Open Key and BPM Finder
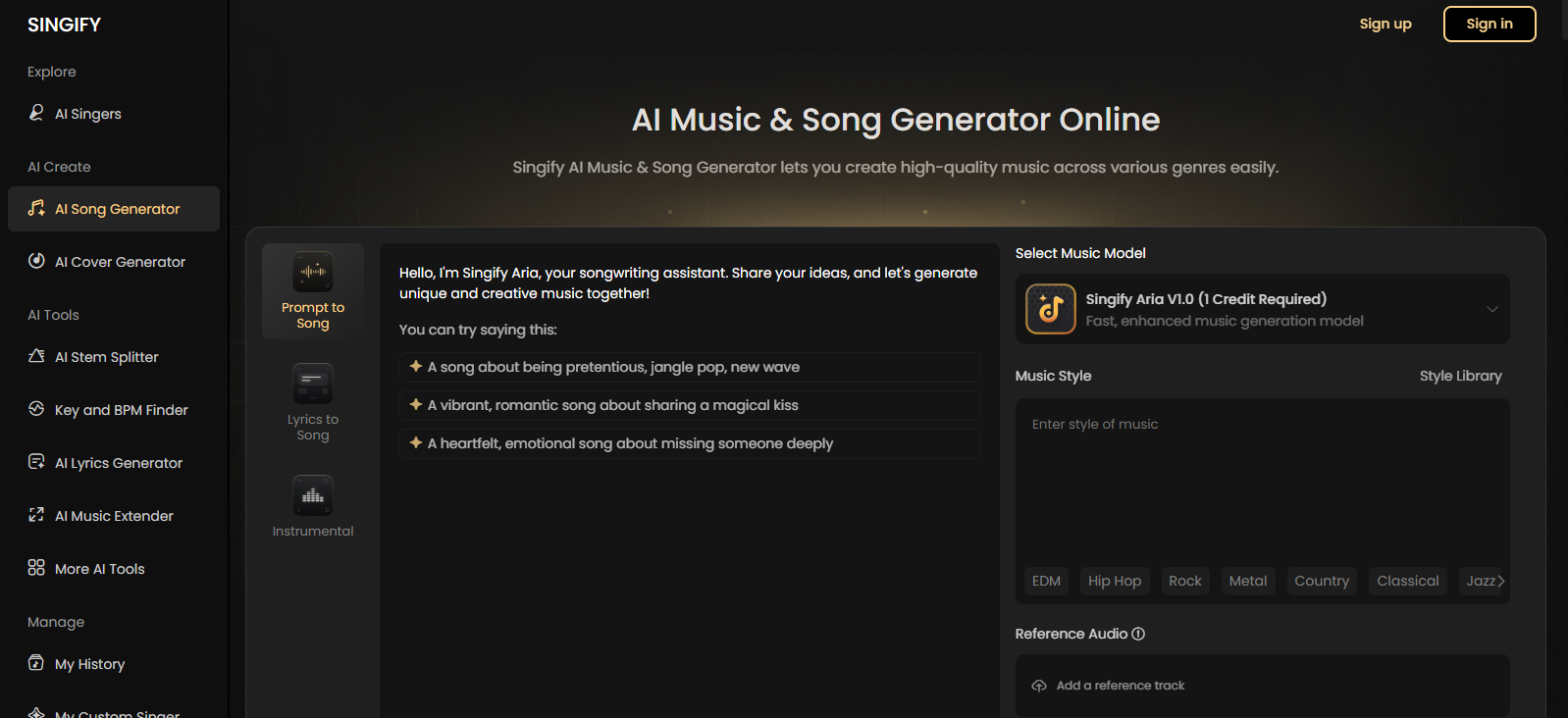 coord(121,410)
